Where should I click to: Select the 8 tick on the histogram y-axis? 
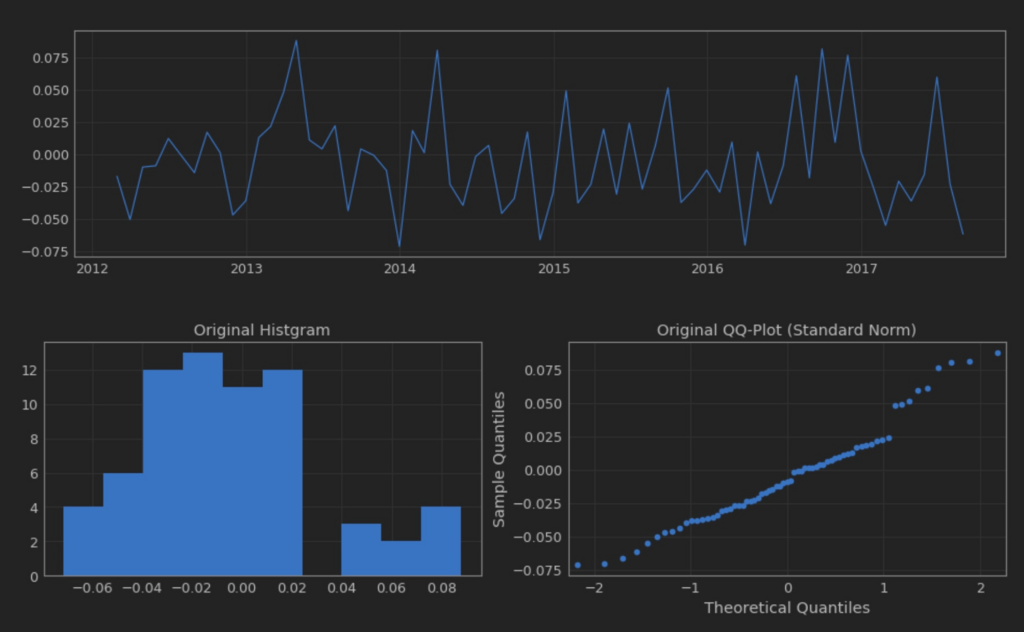34,439
